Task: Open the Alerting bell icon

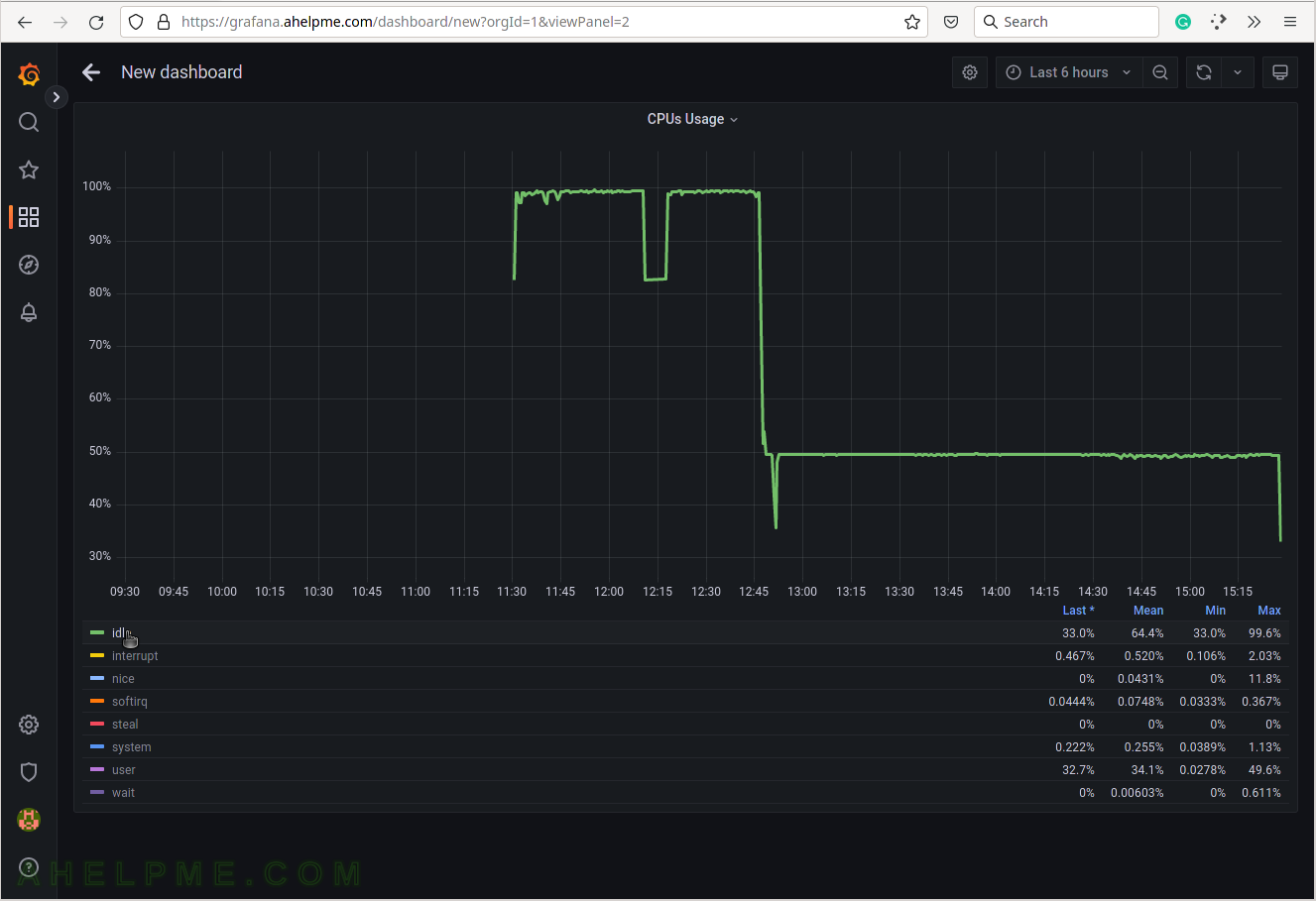Action: pyautogui.click(x=29, y=312)
